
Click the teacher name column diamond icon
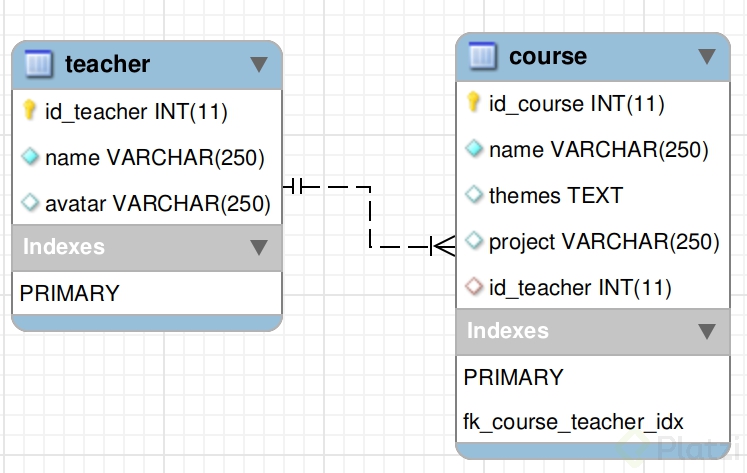point(30,157)
